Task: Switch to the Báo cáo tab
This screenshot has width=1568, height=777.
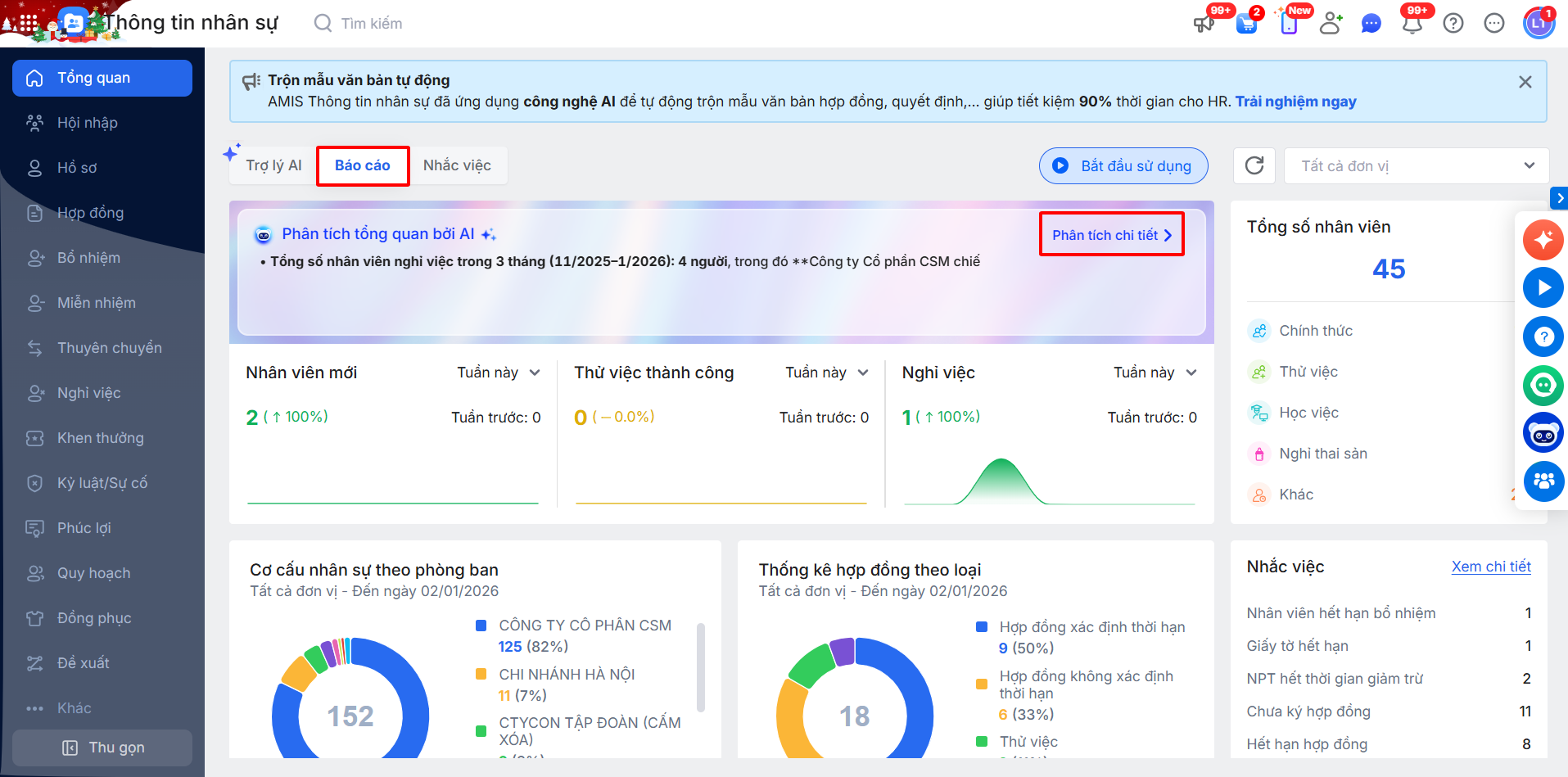Action: [363, 165]
